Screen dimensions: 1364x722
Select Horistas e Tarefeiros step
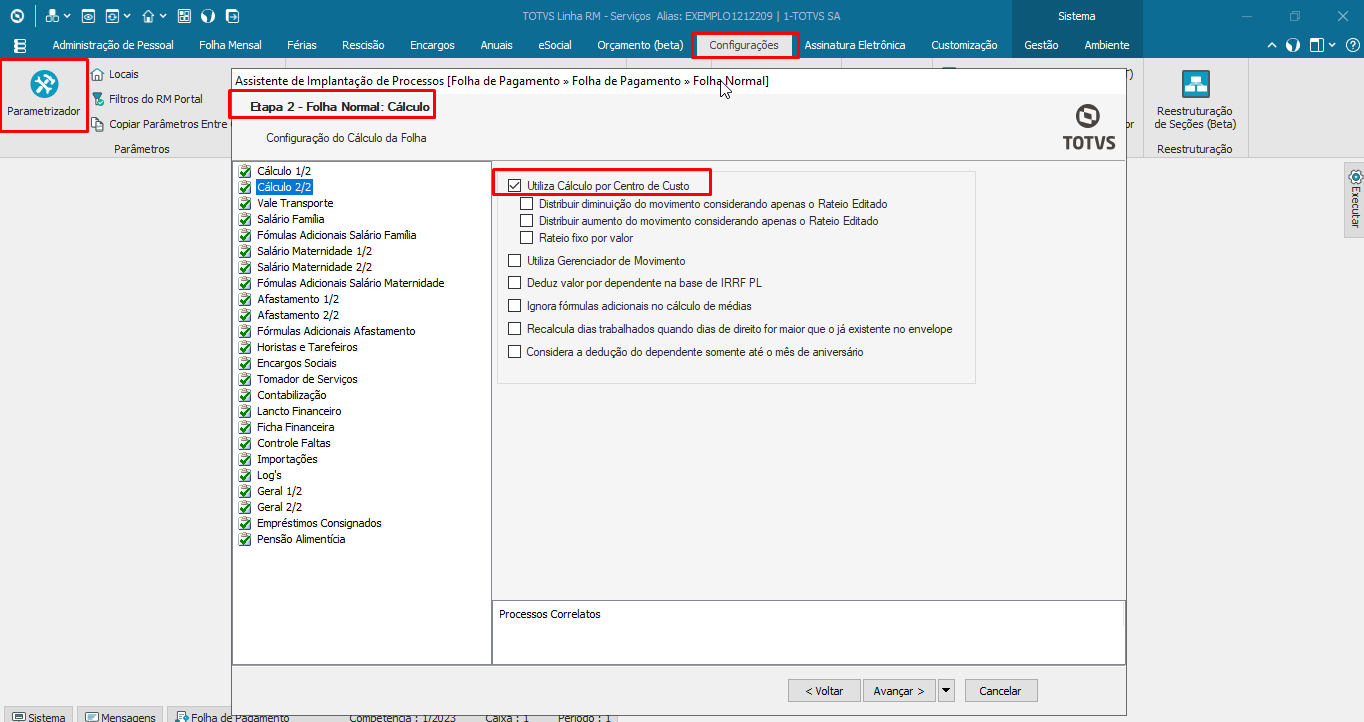[307, 347]
